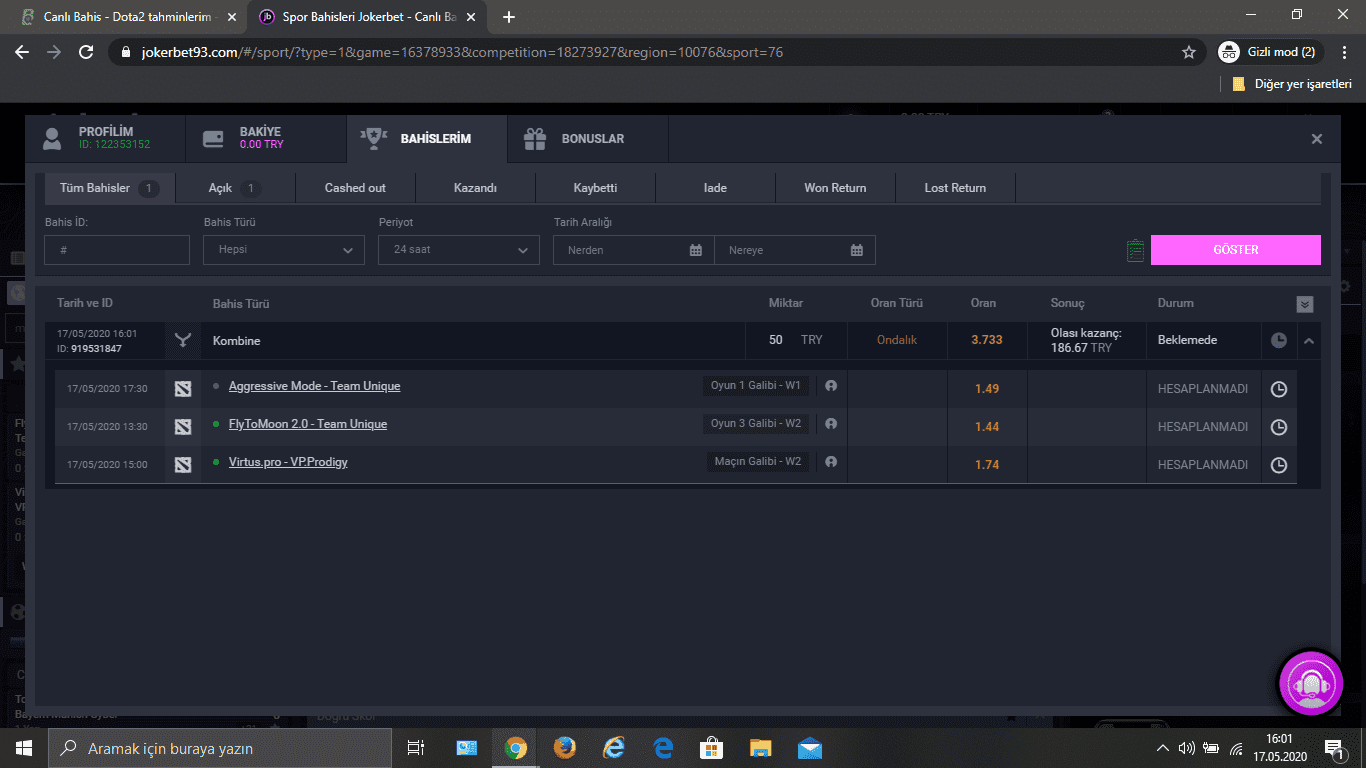
Task: Open Microsoft Store from the taskbar
Action: click(712, 748)
